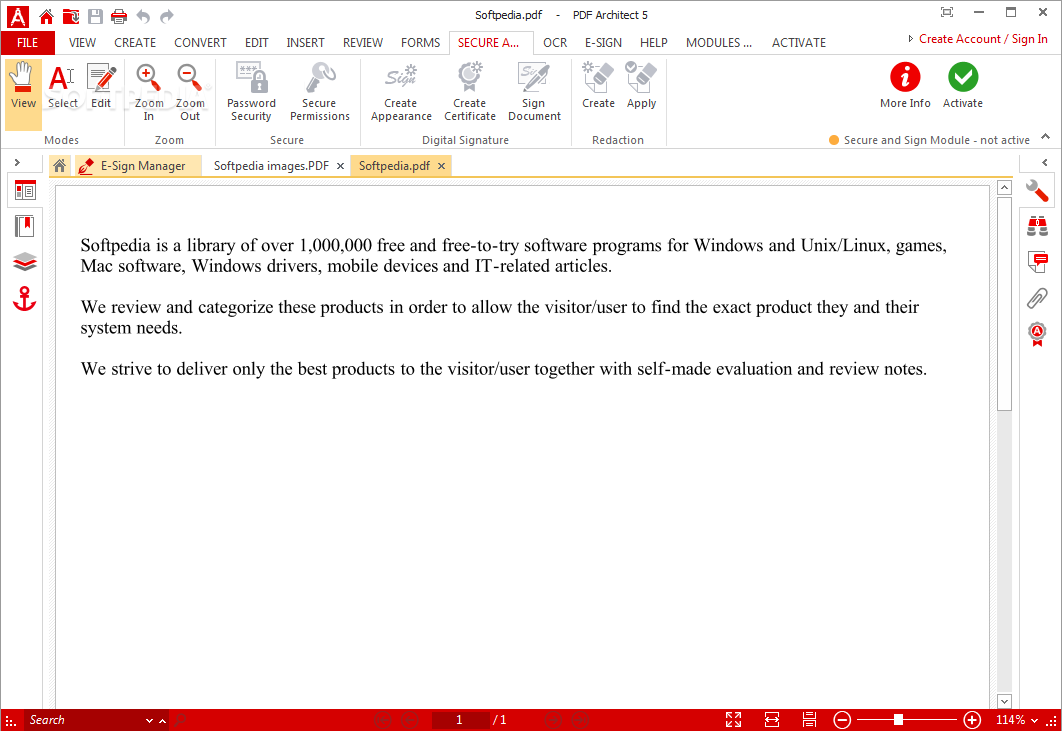The image size is (1062, 731).
Task: Collapse the right side panel arrow
Action: (1044, 163)
